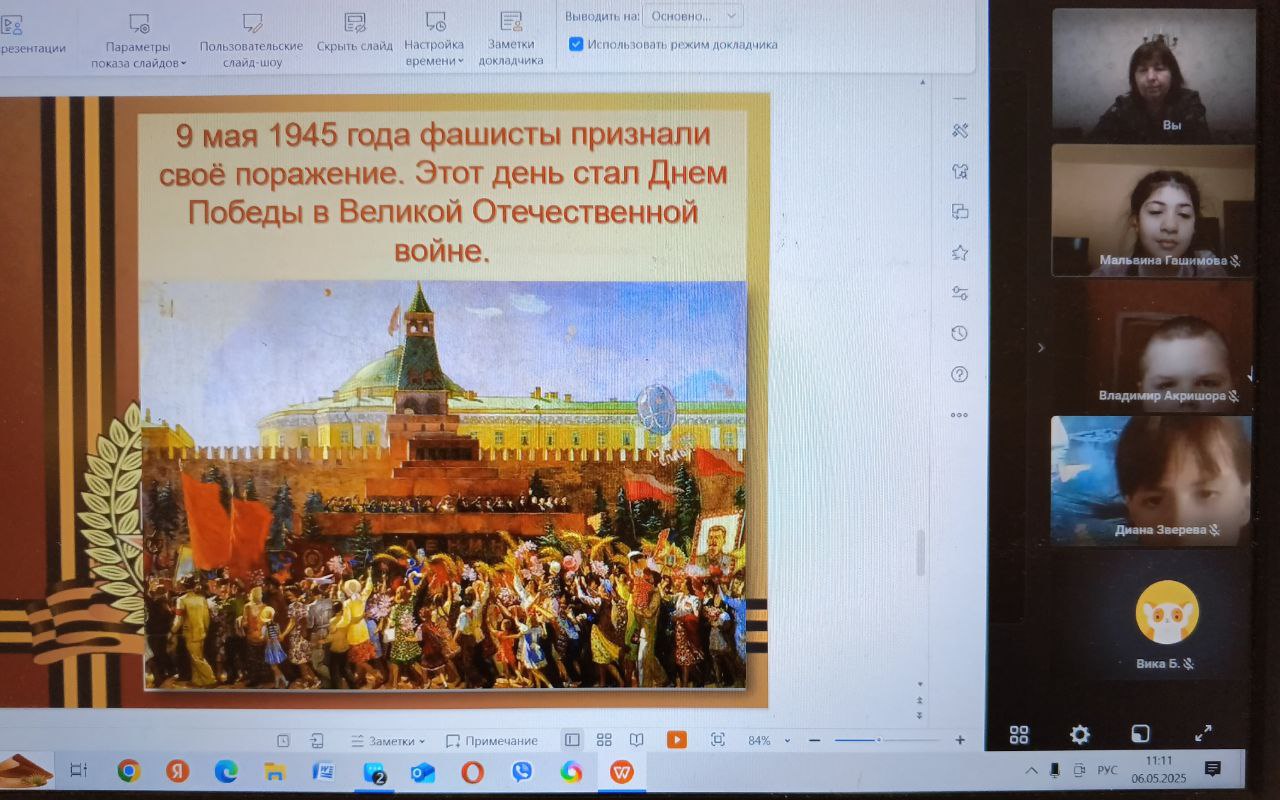Switch РУС input language indicator
This screenshot has width=1280, height=800.
coord(1107,770)
